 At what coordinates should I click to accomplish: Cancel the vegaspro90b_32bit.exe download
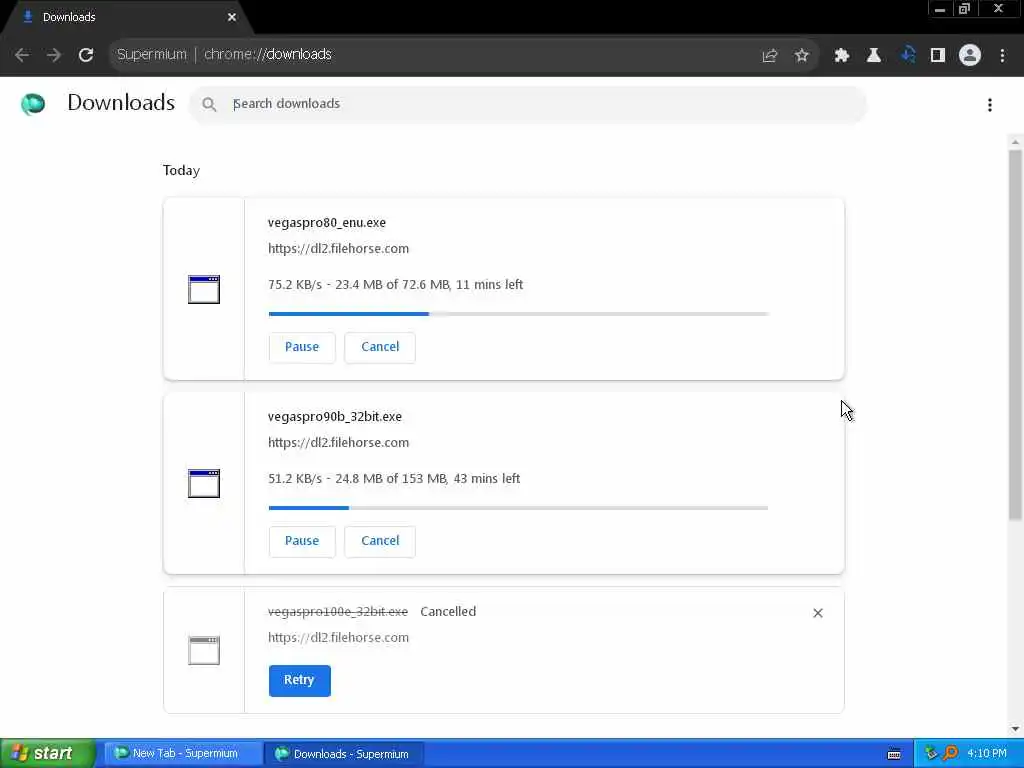click(x=380, y=541)
